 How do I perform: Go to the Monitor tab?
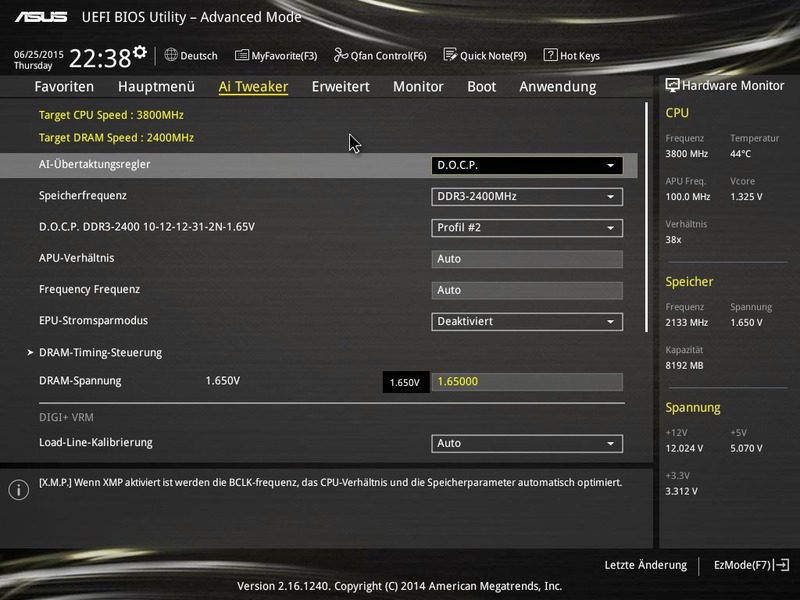[x=418, y=87]
